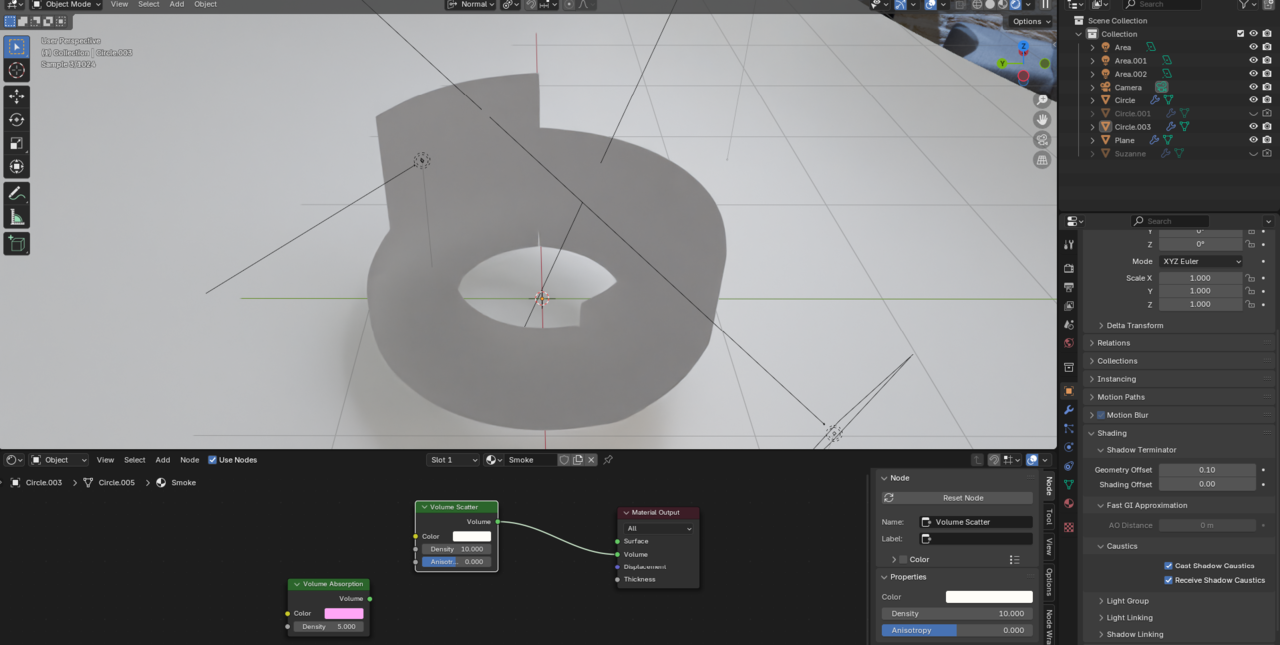Open the viewport Object menu
Image resolution: width=1280 pixels, height=645 pixels.
pyautogui.click(x=205, y=5)
